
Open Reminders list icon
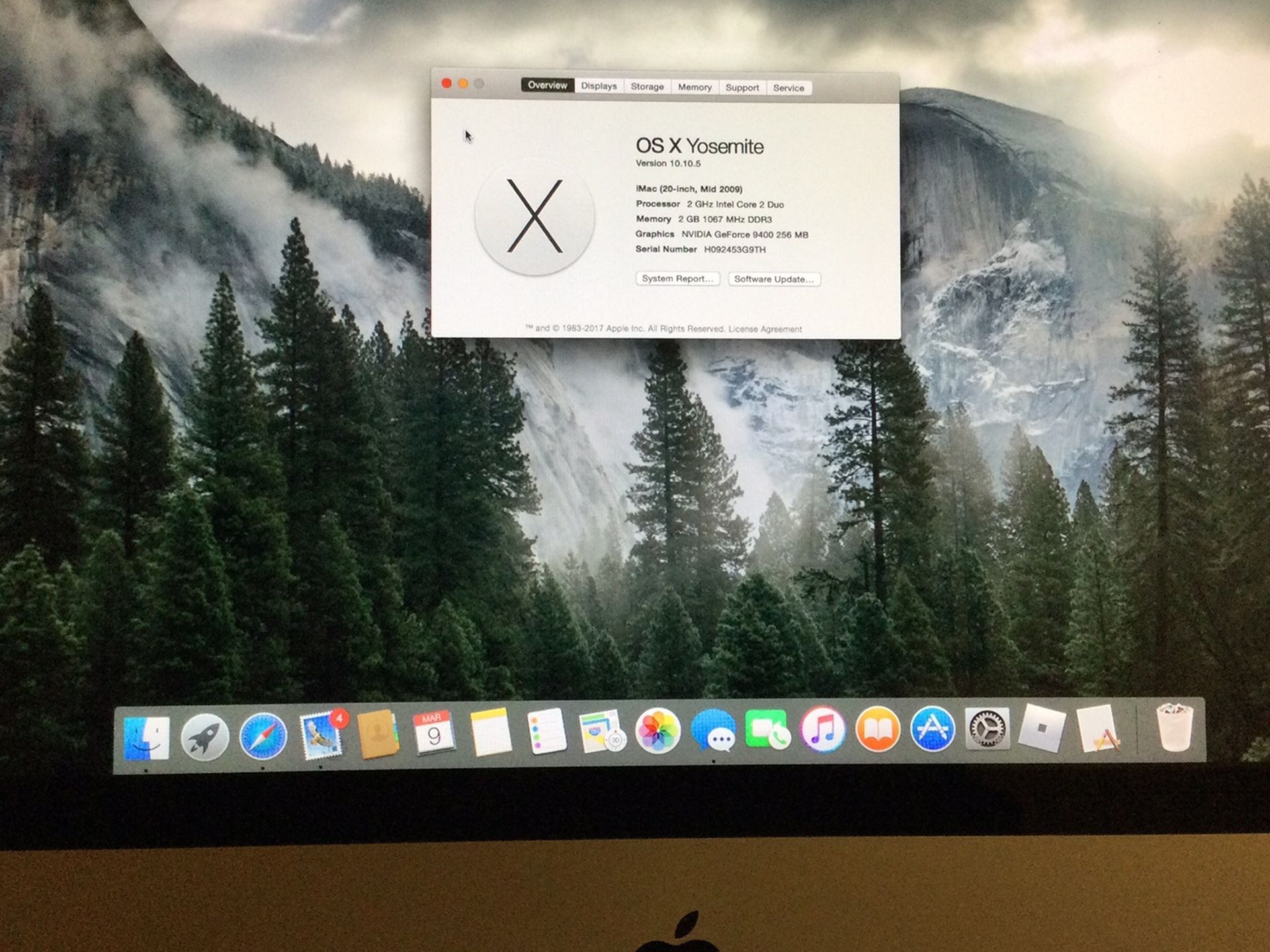547,731
